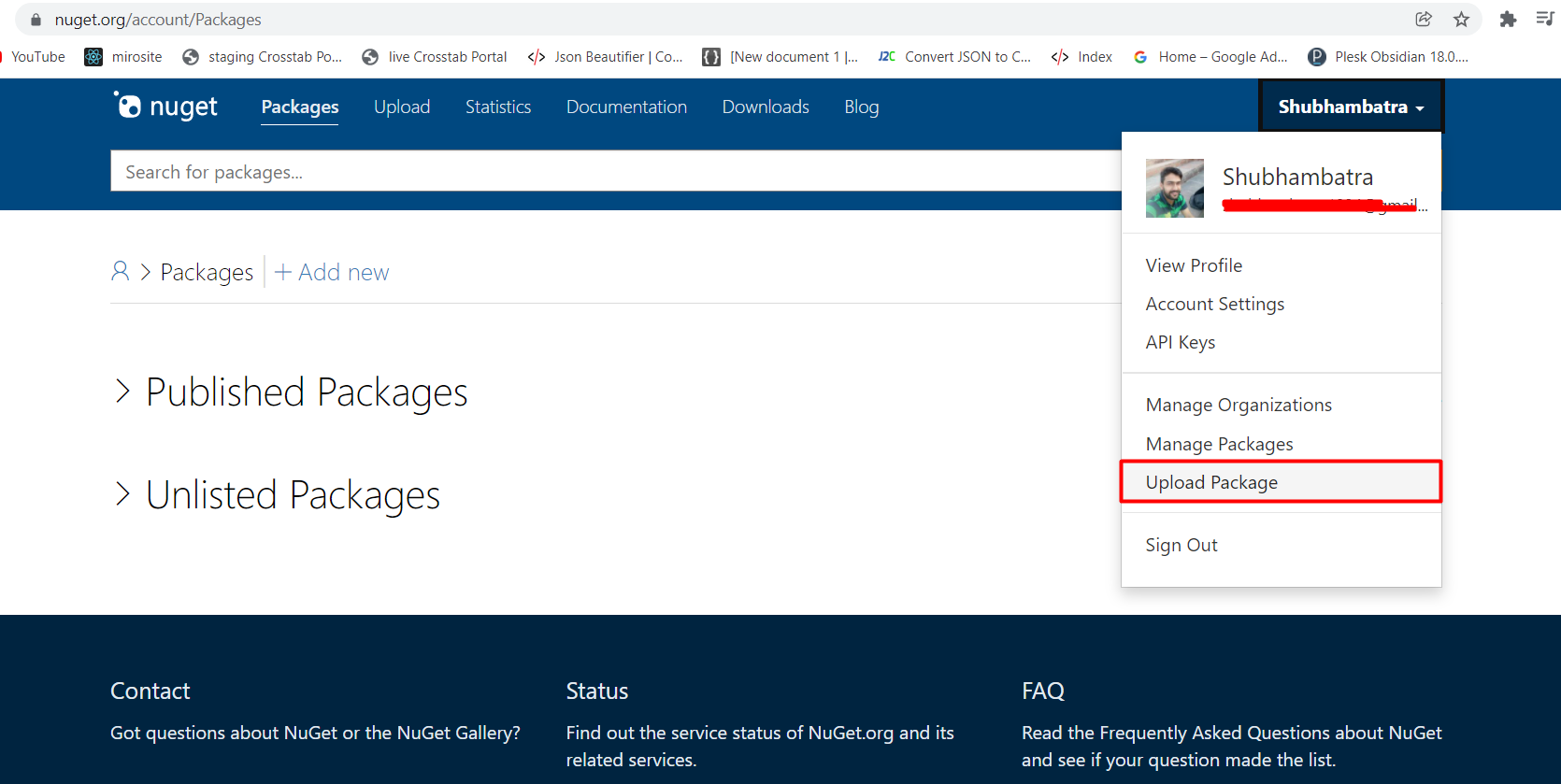Open the mirosite bookmark
The width and height of the screenshot is (1561, 784).
pyautogui.click(x=123, y=57)
